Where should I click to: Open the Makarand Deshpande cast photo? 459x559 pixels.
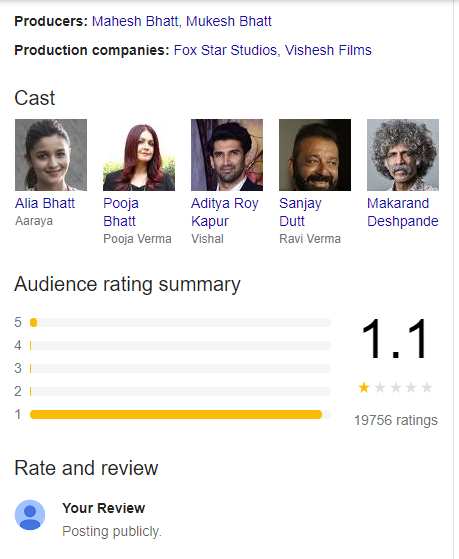coord(403,155)
